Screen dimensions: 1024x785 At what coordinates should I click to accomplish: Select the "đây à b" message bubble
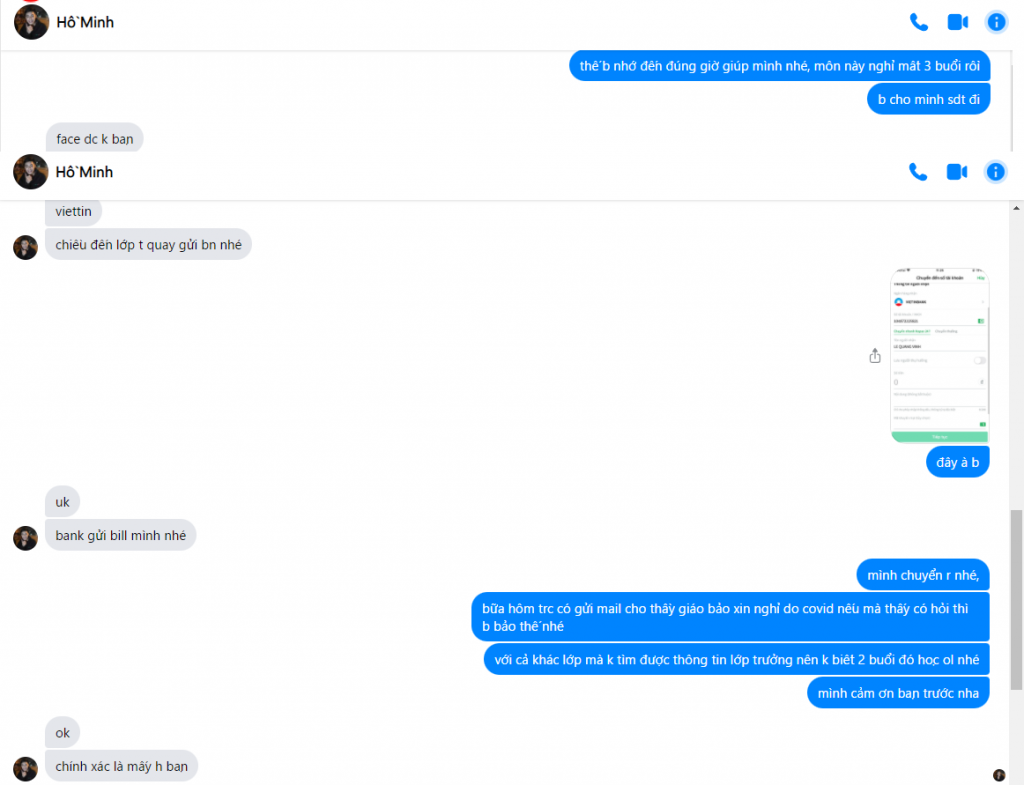(x=958, y=462)
